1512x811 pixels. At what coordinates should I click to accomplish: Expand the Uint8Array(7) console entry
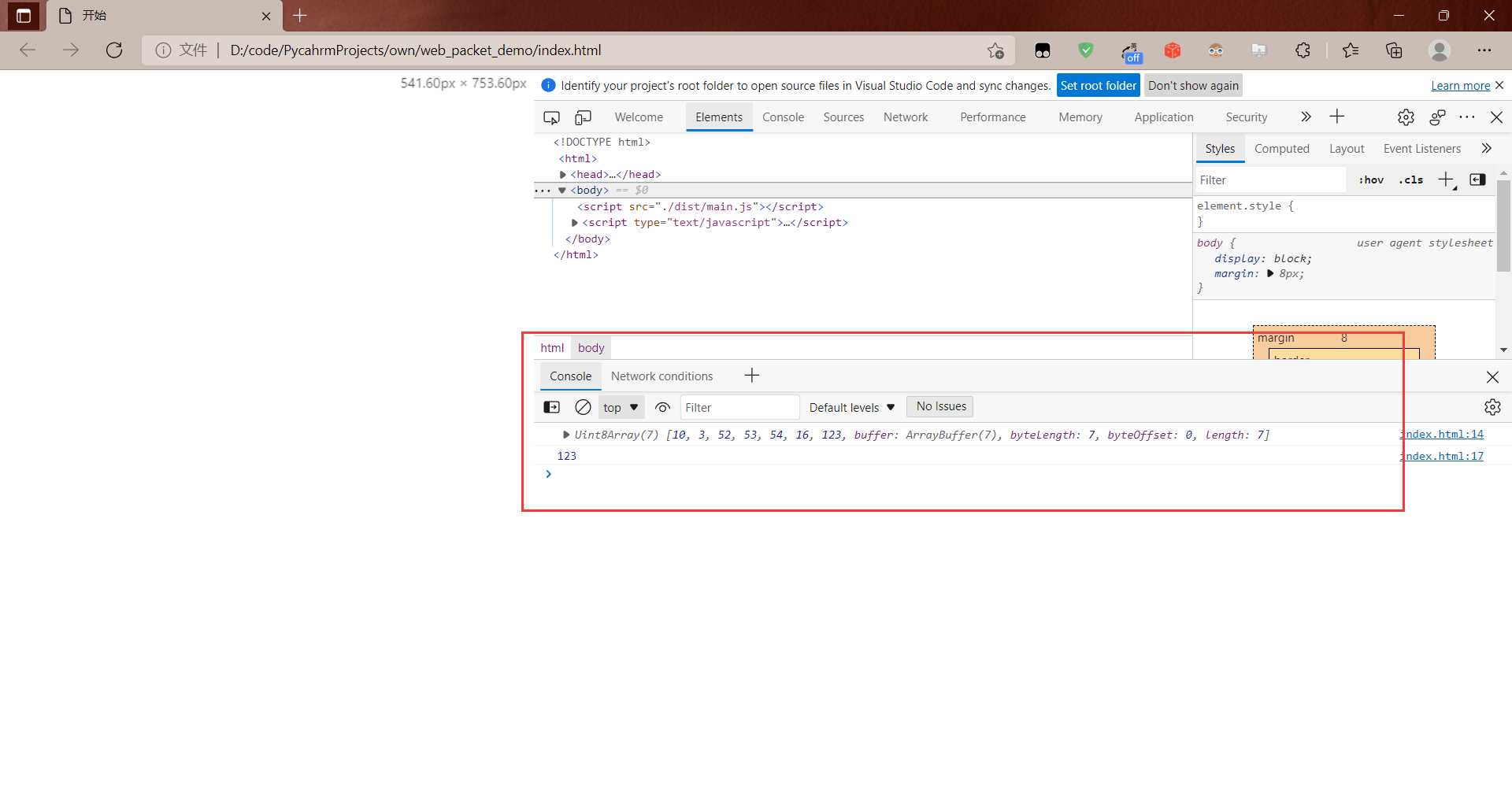pyautogui.click(x=566, y=435)
